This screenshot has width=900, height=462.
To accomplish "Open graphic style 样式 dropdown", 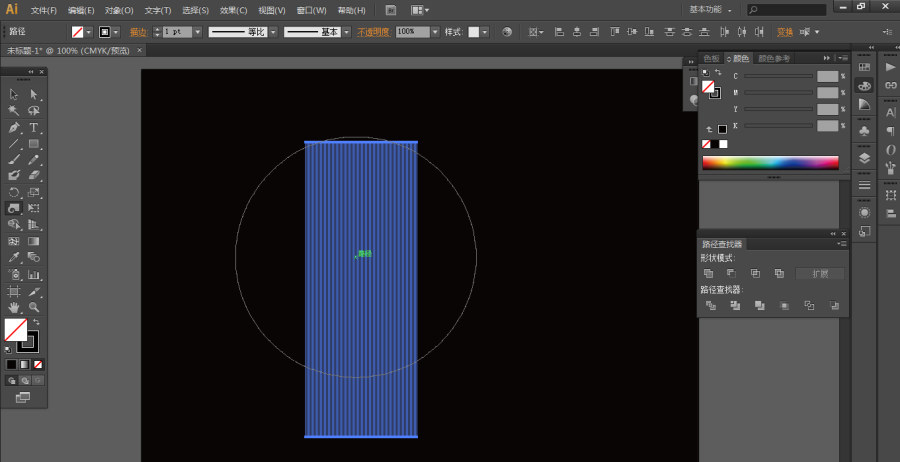I will (485, 32).
